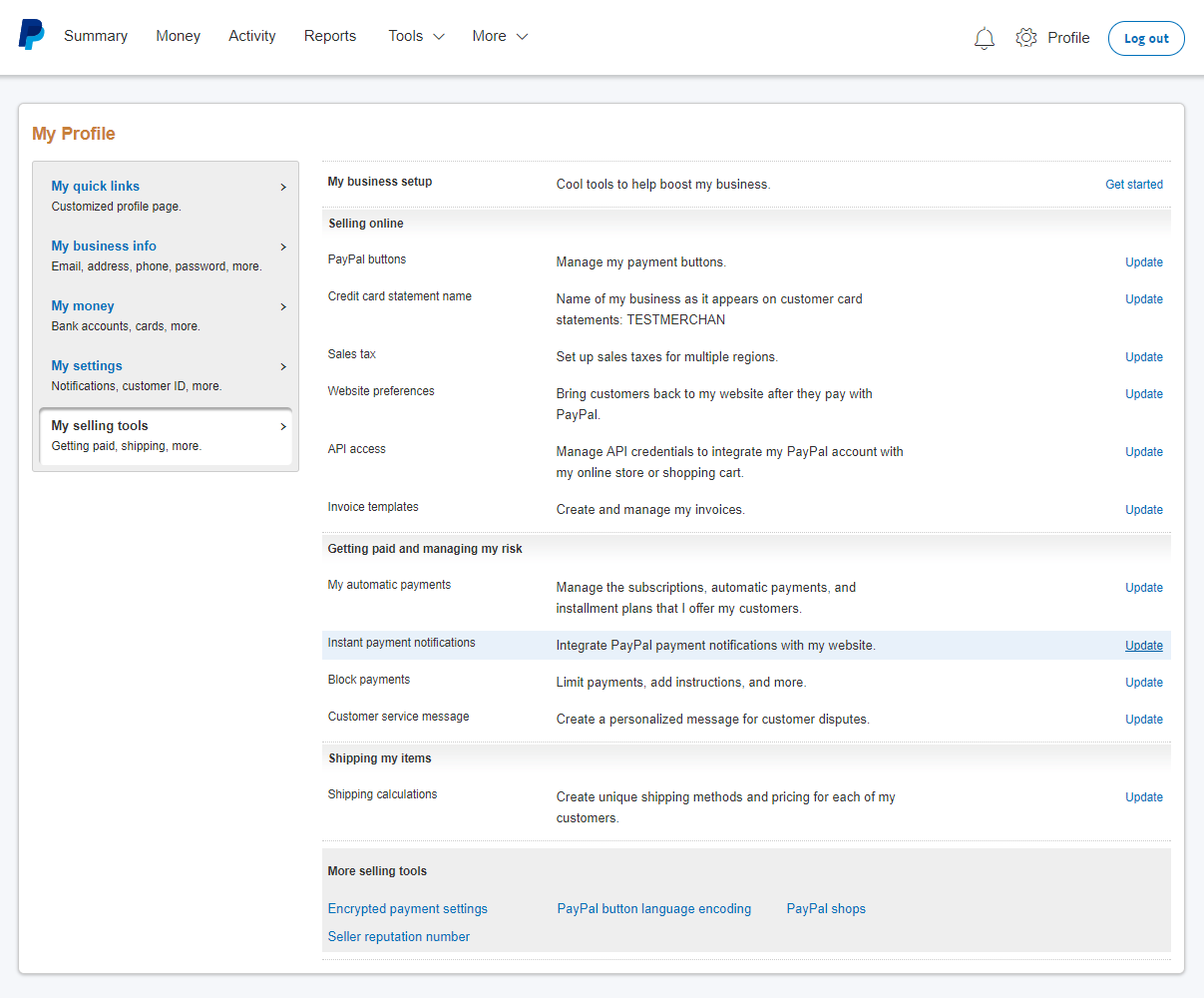Click Get started for My business setup
Image resolution: width=1204 pixels, height=998 pixels.
[1134, 185]
